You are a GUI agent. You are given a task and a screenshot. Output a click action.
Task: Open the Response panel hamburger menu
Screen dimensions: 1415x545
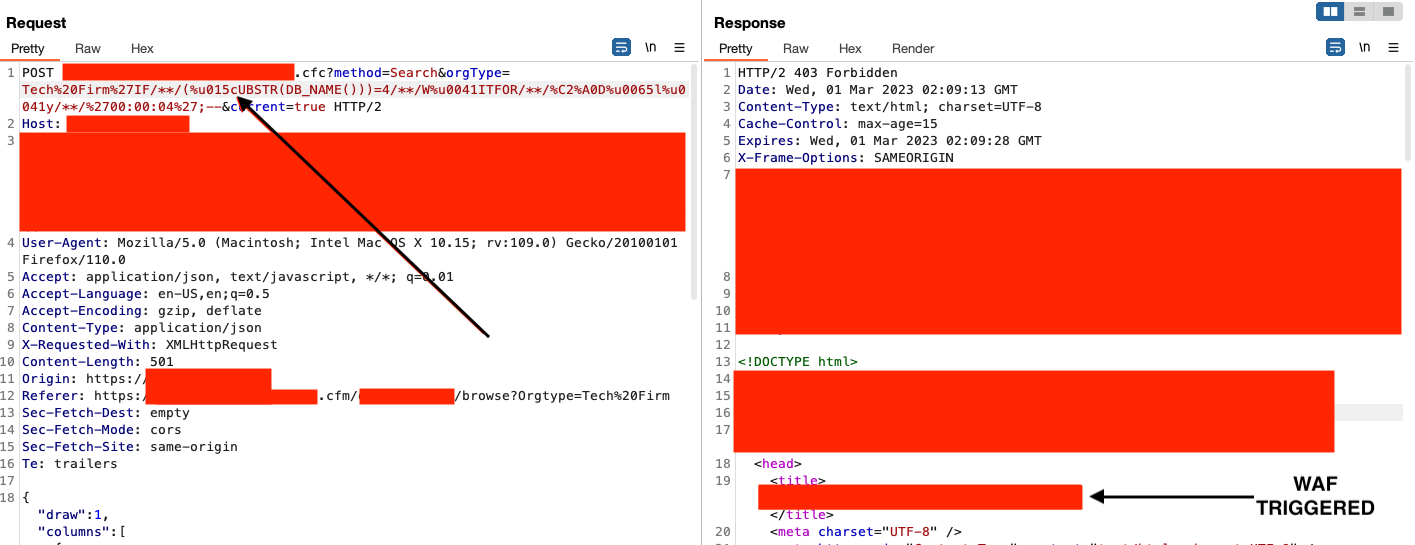[x=1394, y=47]
